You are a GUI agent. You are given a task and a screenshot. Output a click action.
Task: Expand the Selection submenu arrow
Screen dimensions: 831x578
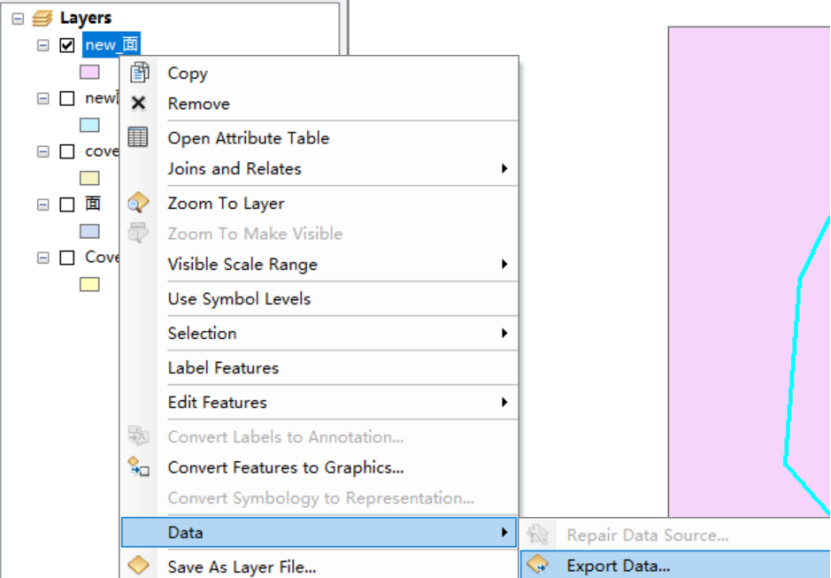[x=505, y=333]
